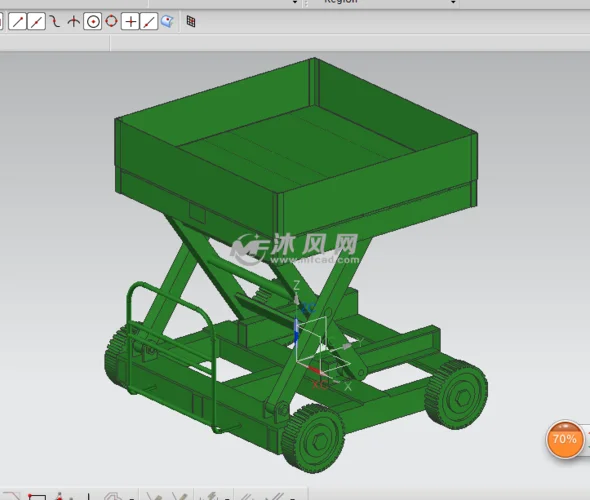This screenshot has width=590, height=500.
Task: Click the orange 70% floating badge
Action: (x=564, y=439)
